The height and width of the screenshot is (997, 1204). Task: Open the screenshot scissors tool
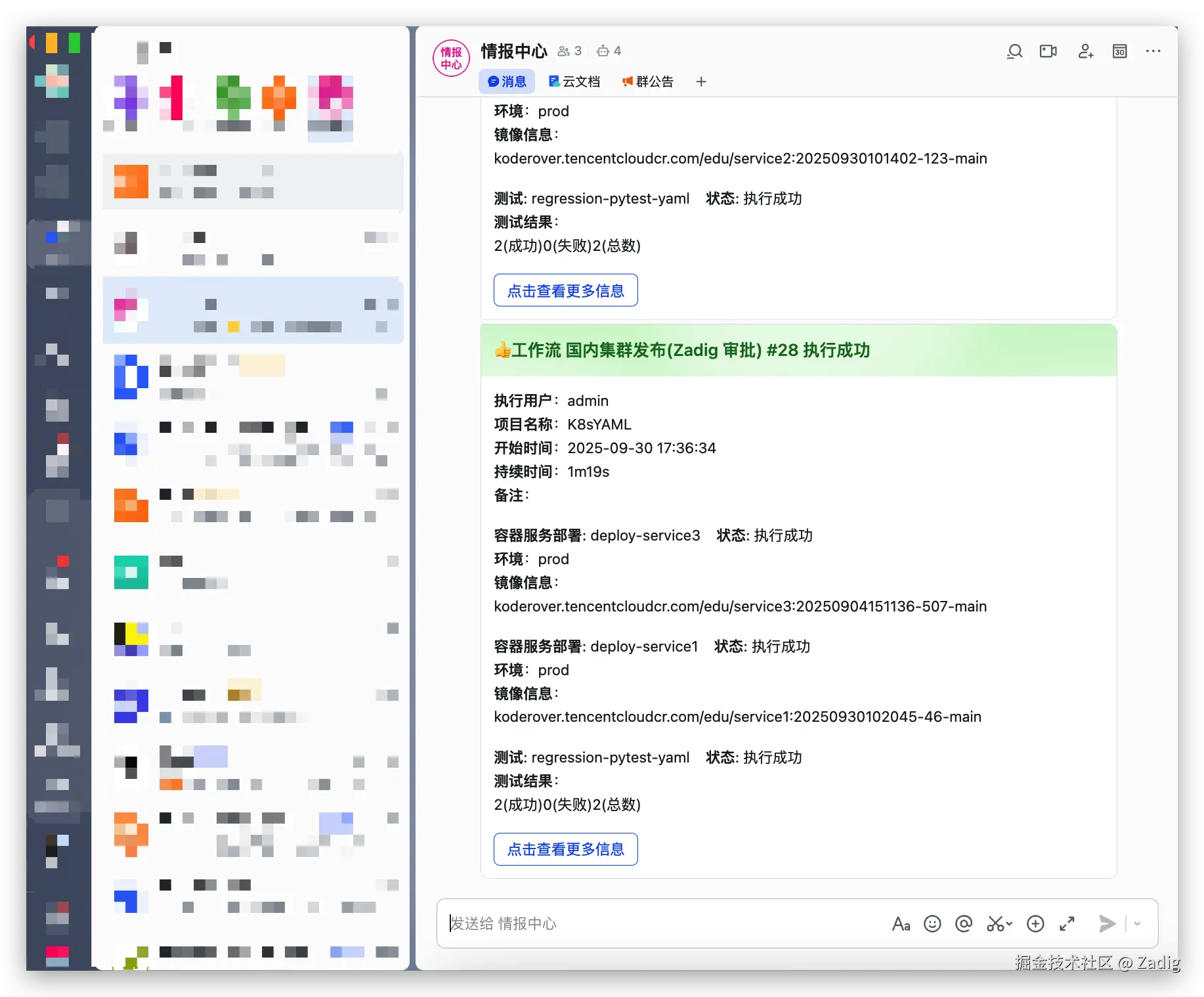click(x=995, y=924)
